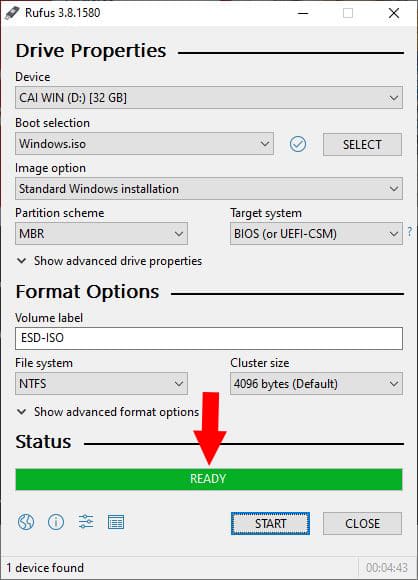Open the log window icon
Image resolution: width=418 pixels, height=580 pixels.
[x=116, y=522]
